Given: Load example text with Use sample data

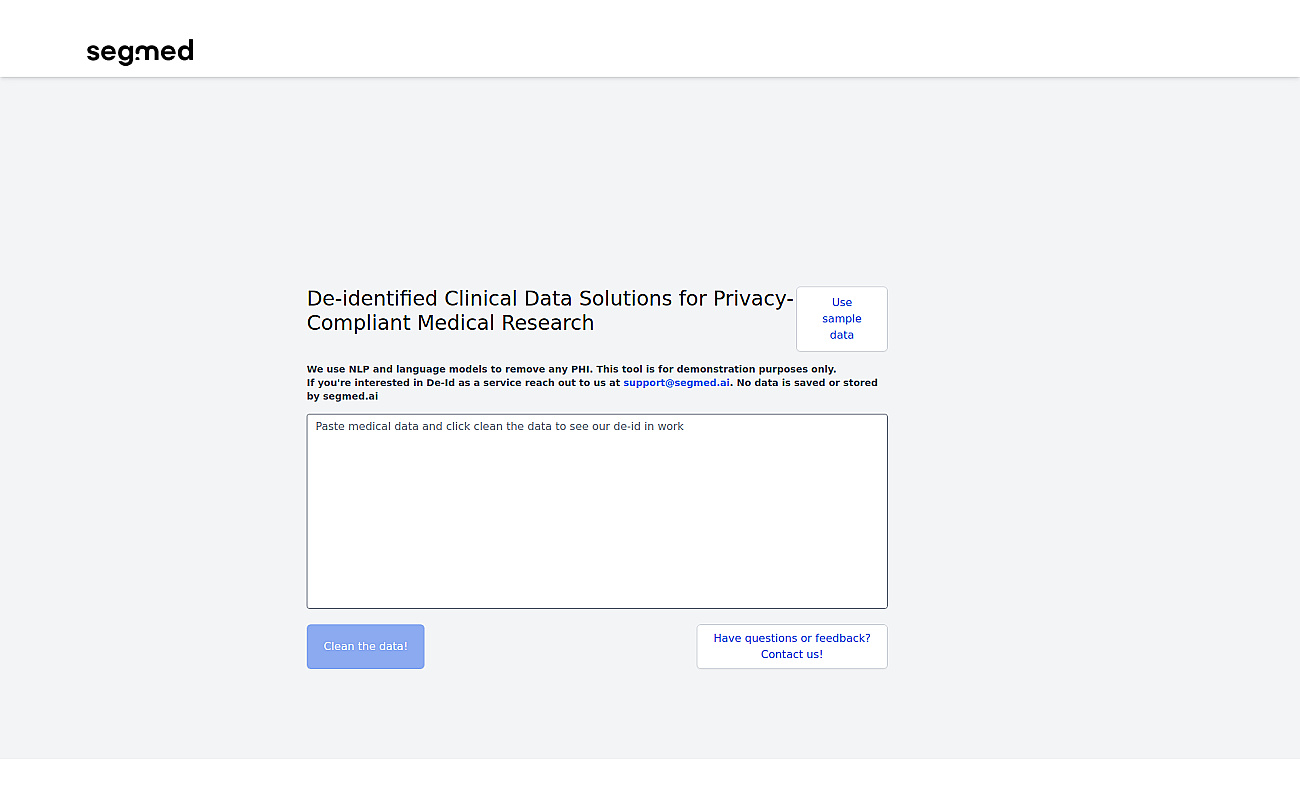Looking at the screenshot, I should [841, 319].
